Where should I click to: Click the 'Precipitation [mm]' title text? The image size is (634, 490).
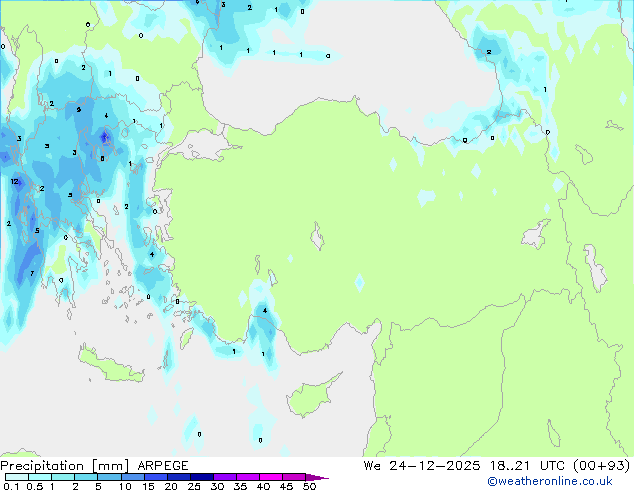65,466
